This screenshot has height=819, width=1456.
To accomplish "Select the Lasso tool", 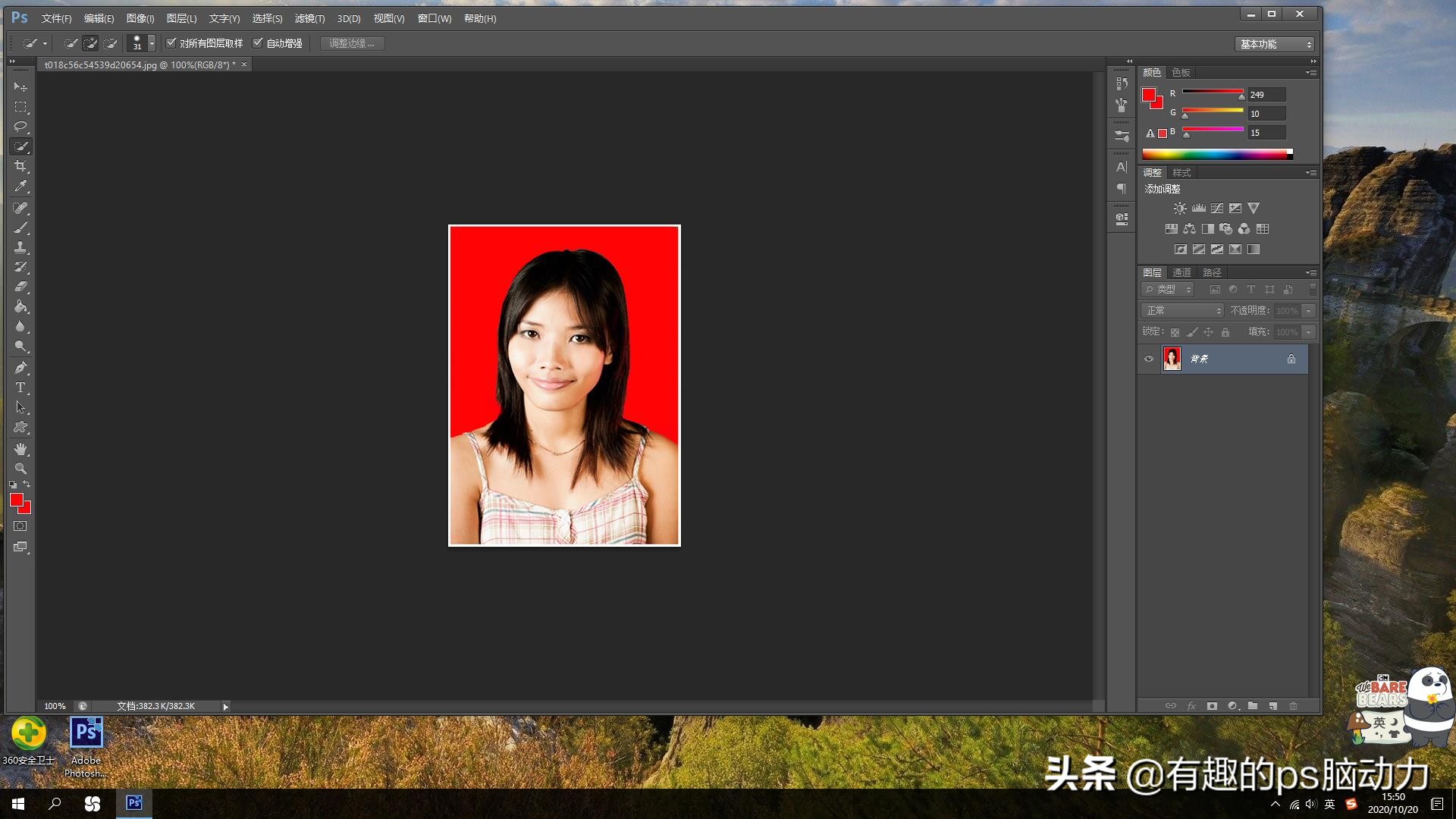I will (20, 127).
